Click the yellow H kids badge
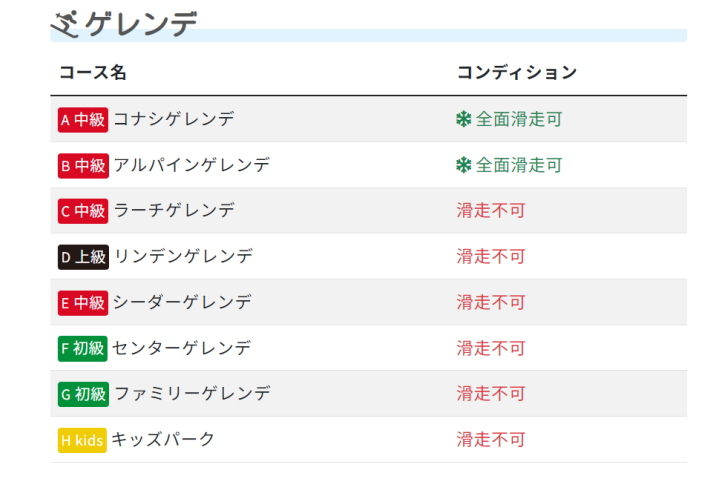 click(x=82, y=440)
